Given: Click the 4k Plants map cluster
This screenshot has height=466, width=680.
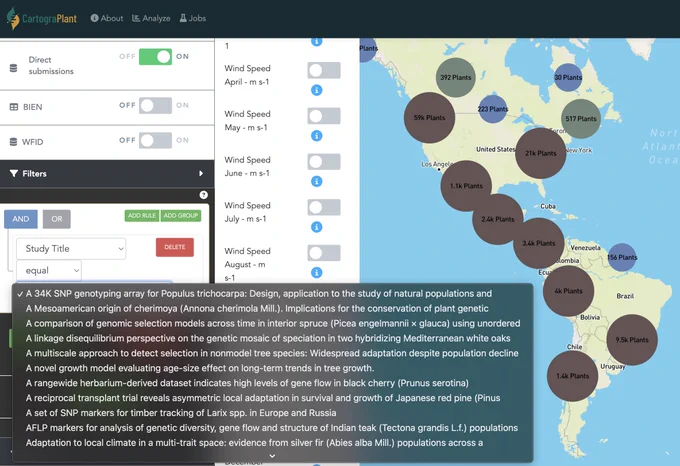Looking at the screenshot, I should pos(569,291).
